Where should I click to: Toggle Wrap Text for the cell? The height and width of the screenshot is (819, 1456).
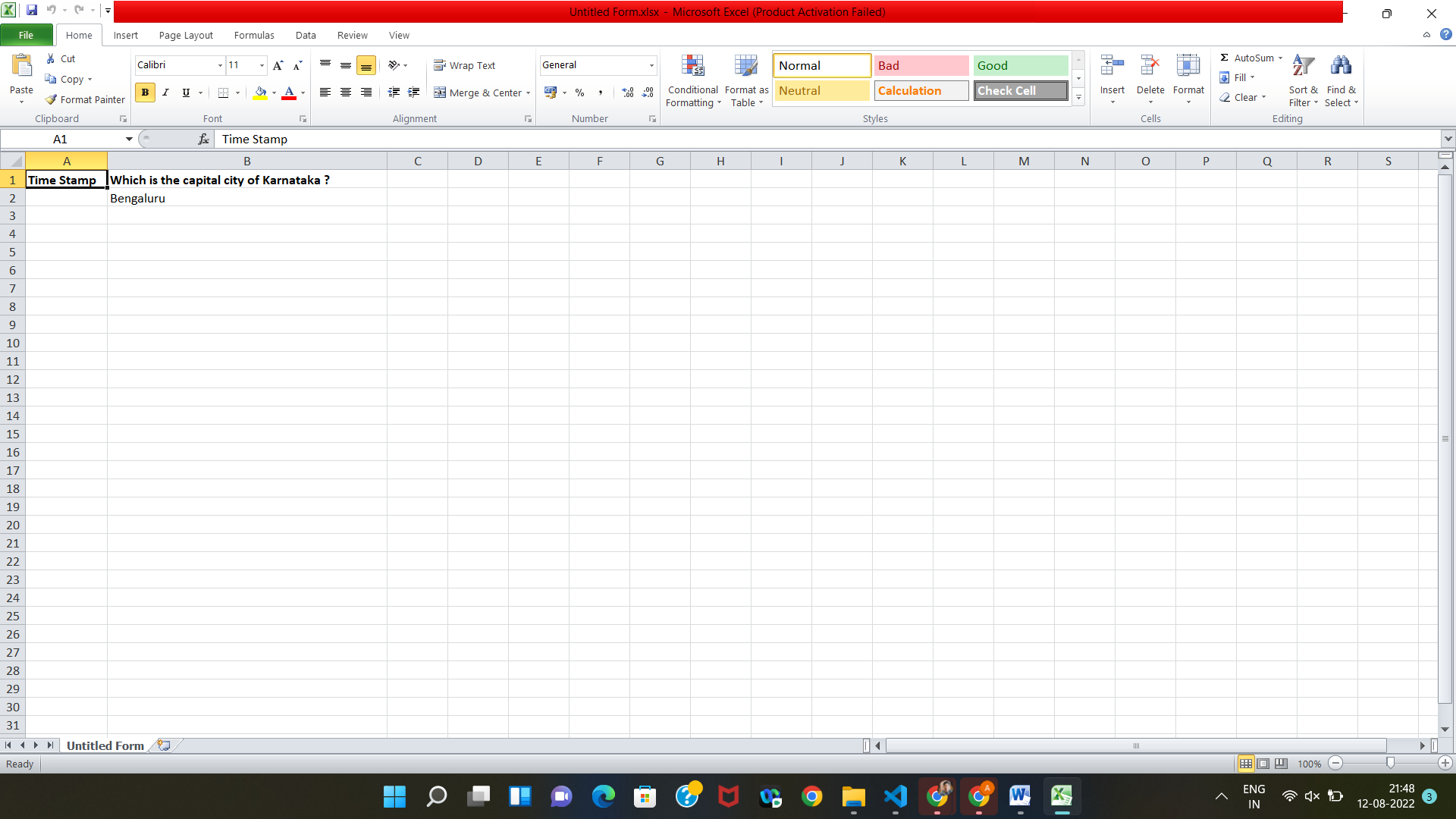(465, 65)
